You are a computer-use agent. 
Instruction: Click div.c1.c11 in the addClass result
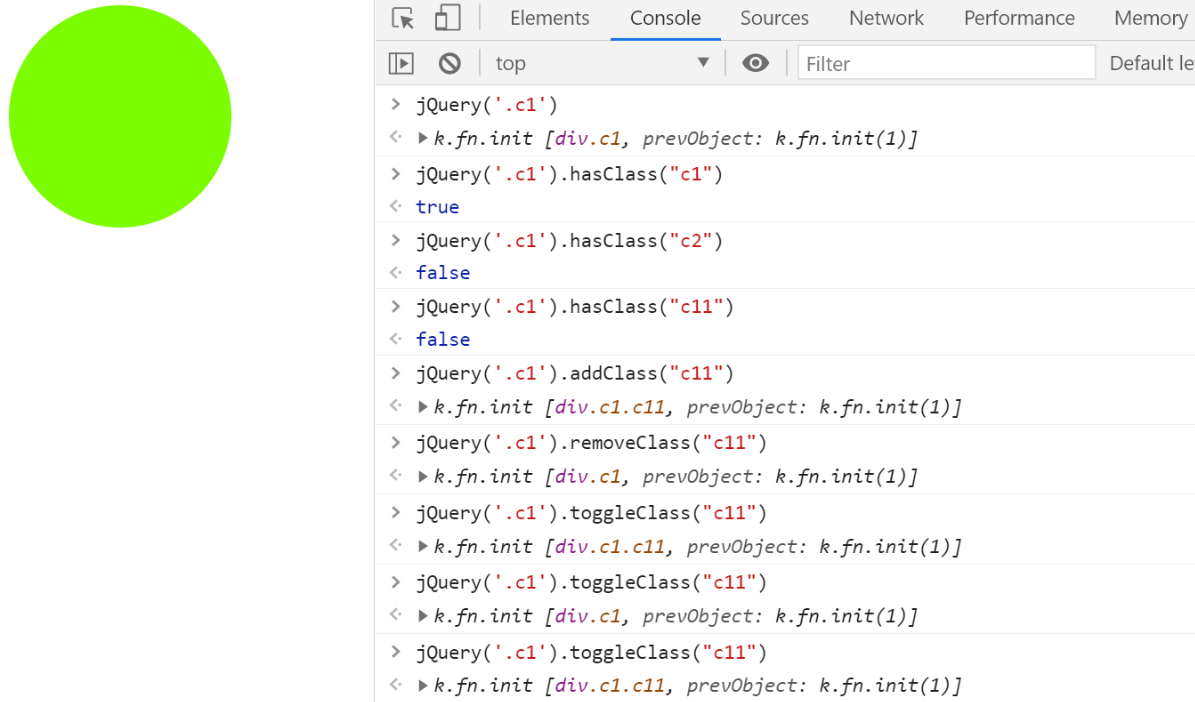tap(609, 407)
